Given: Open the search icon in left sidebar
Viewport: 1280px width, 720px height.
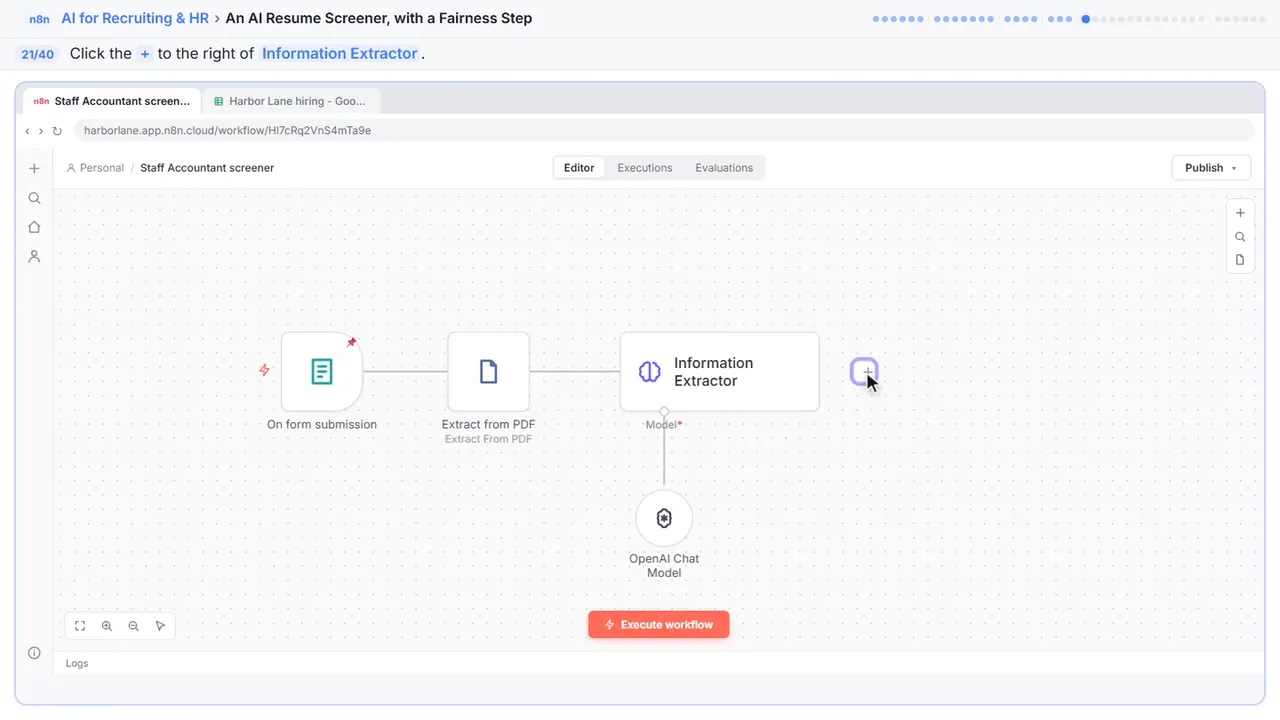Looking at the screenshot, I should click(34, 198).
